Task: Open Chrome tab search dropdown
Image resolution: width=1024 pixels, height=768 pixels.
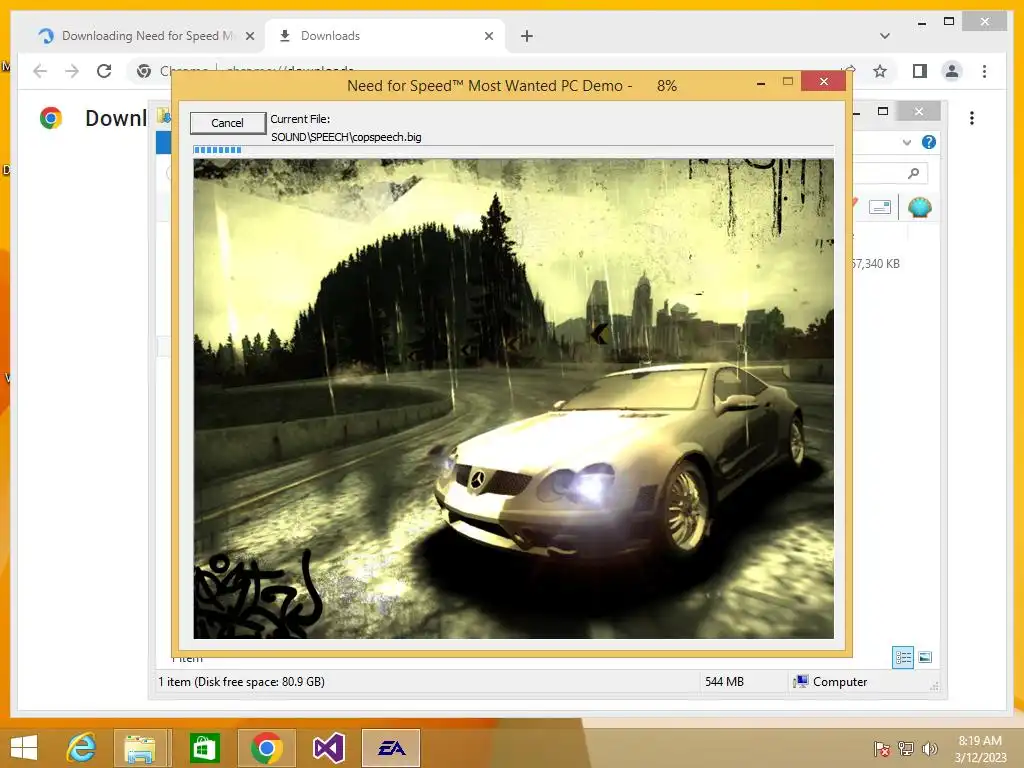Action: (x=885, y=36)
